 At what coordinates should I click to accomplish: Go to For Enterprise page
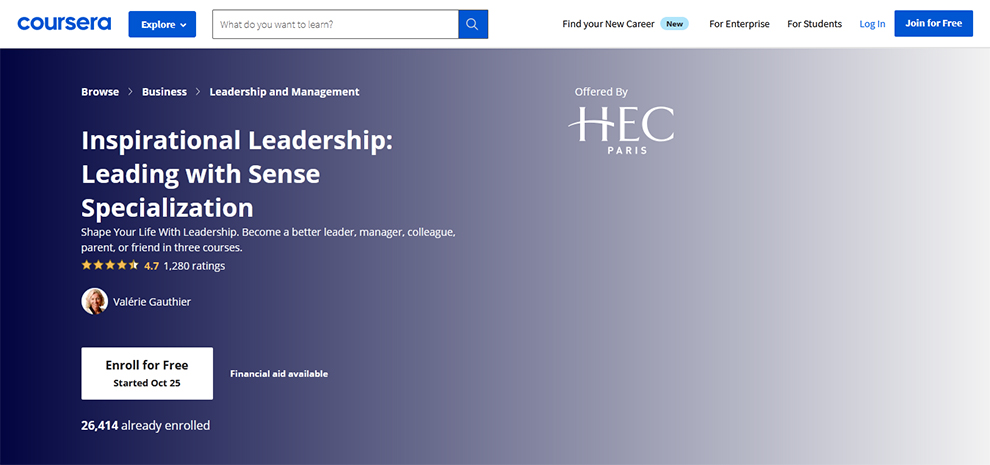(x=739, y=24)
